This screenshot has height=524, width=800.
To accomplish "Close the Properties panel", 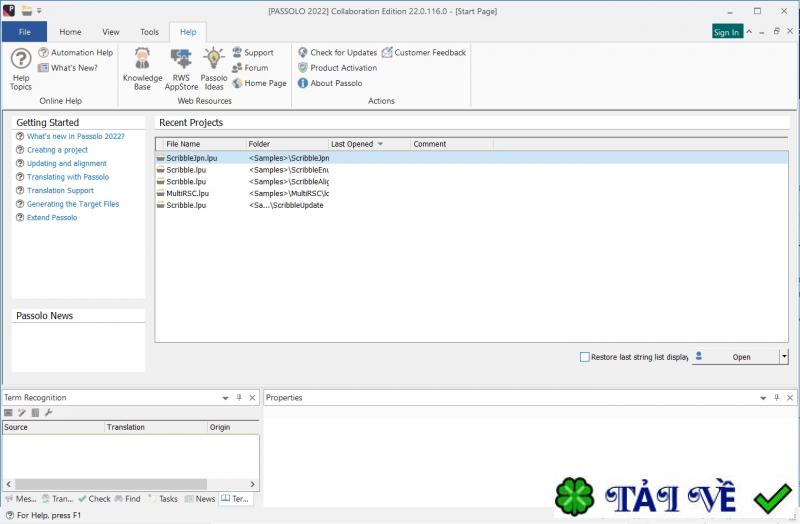I will [x=790, y=397].
